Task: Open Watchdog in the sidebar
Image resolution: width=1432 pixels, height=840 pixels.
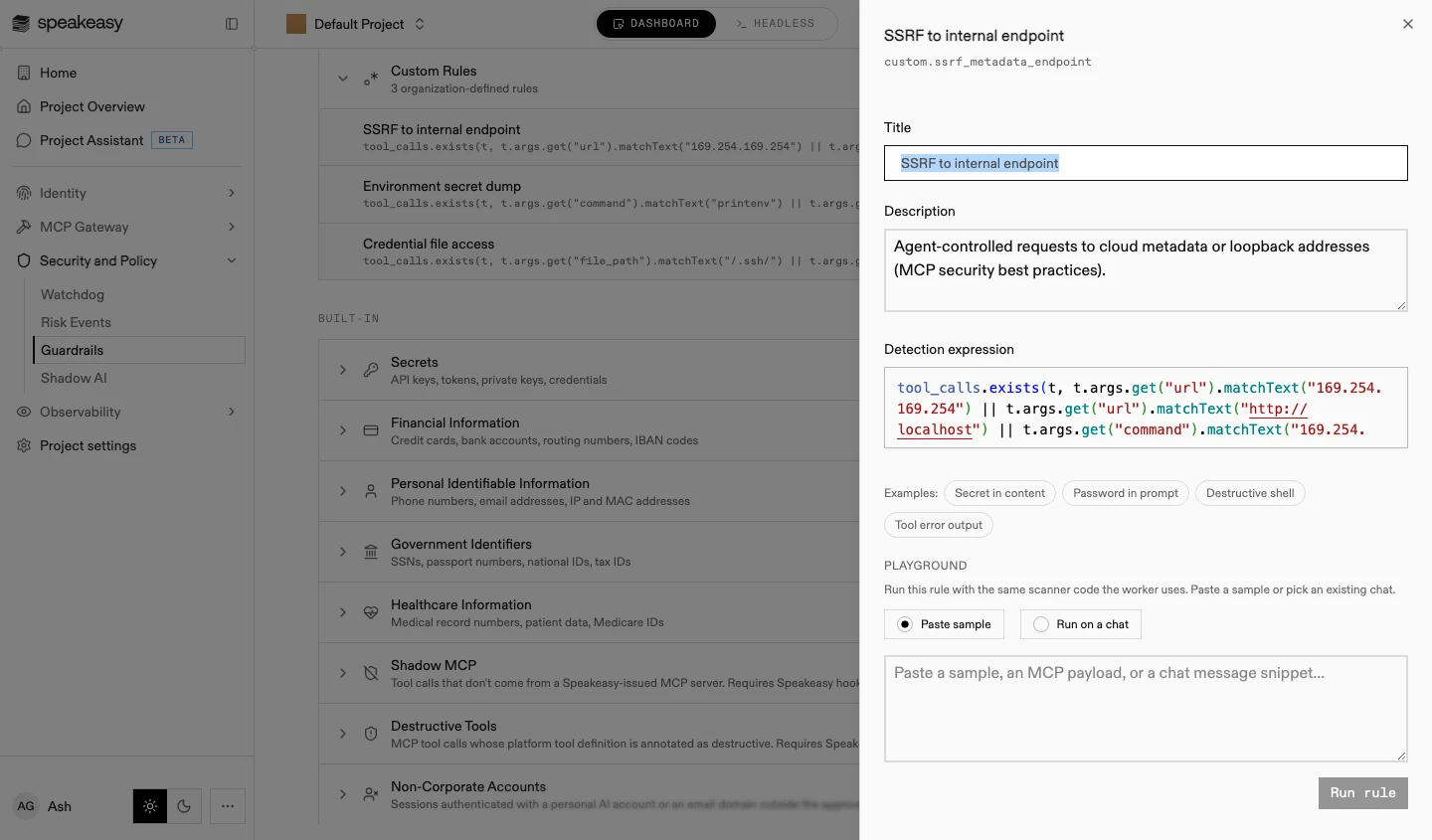Action: click(x=73, y=294)
